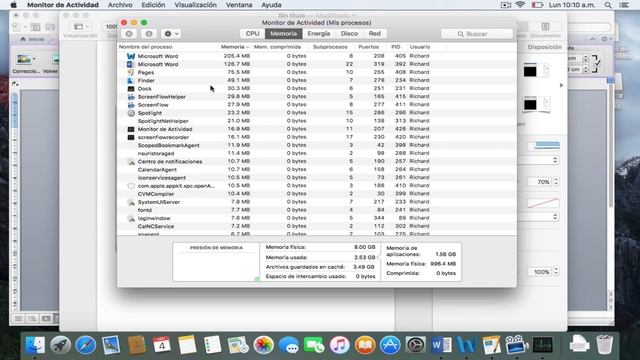Click the 70% stepper in Pages sidebar
Screen dimensions: 640x360
click(x=556, y=182)
